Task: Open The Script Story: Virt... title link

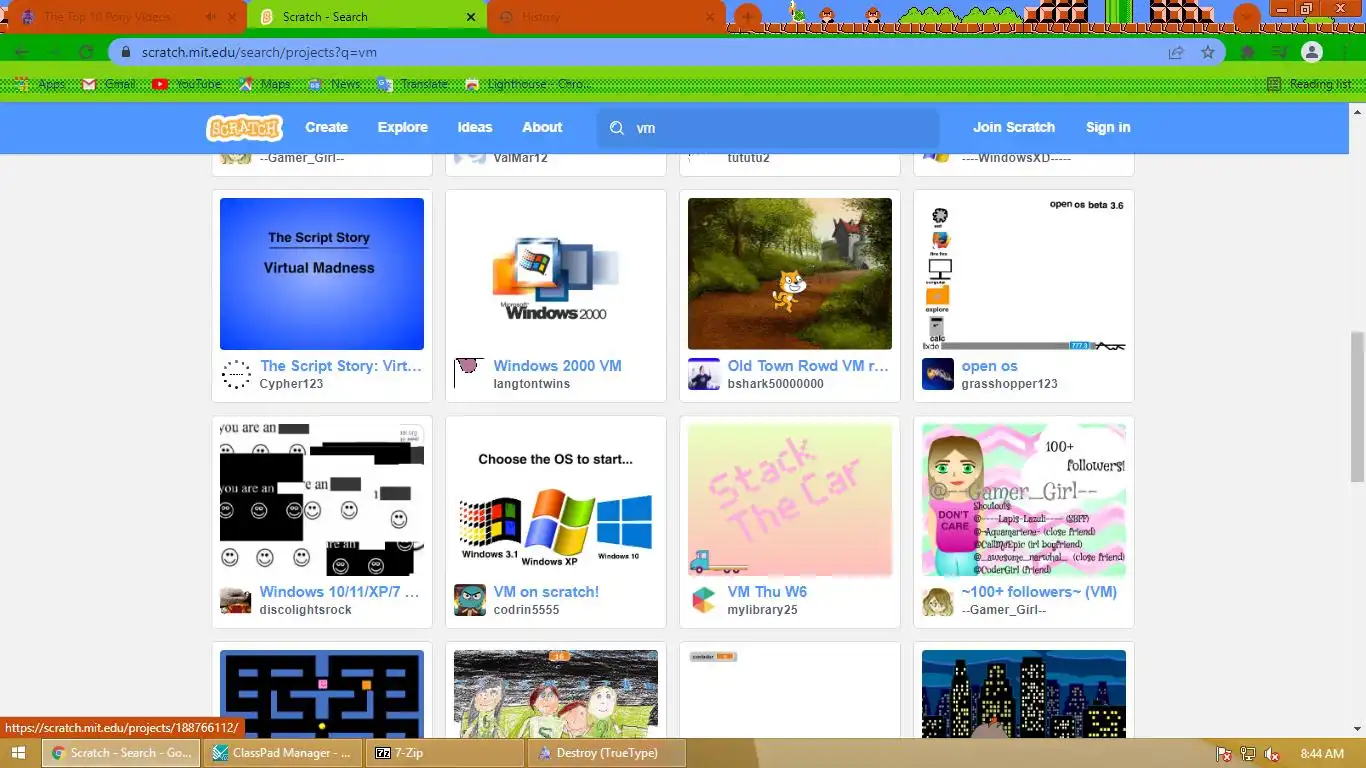Action: (341, 366)
